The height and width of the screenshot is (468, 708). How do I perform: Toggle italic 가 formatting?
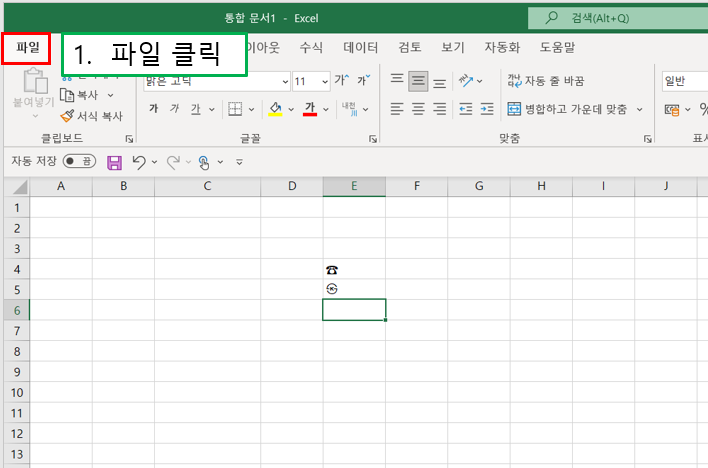tap(174, 108)
